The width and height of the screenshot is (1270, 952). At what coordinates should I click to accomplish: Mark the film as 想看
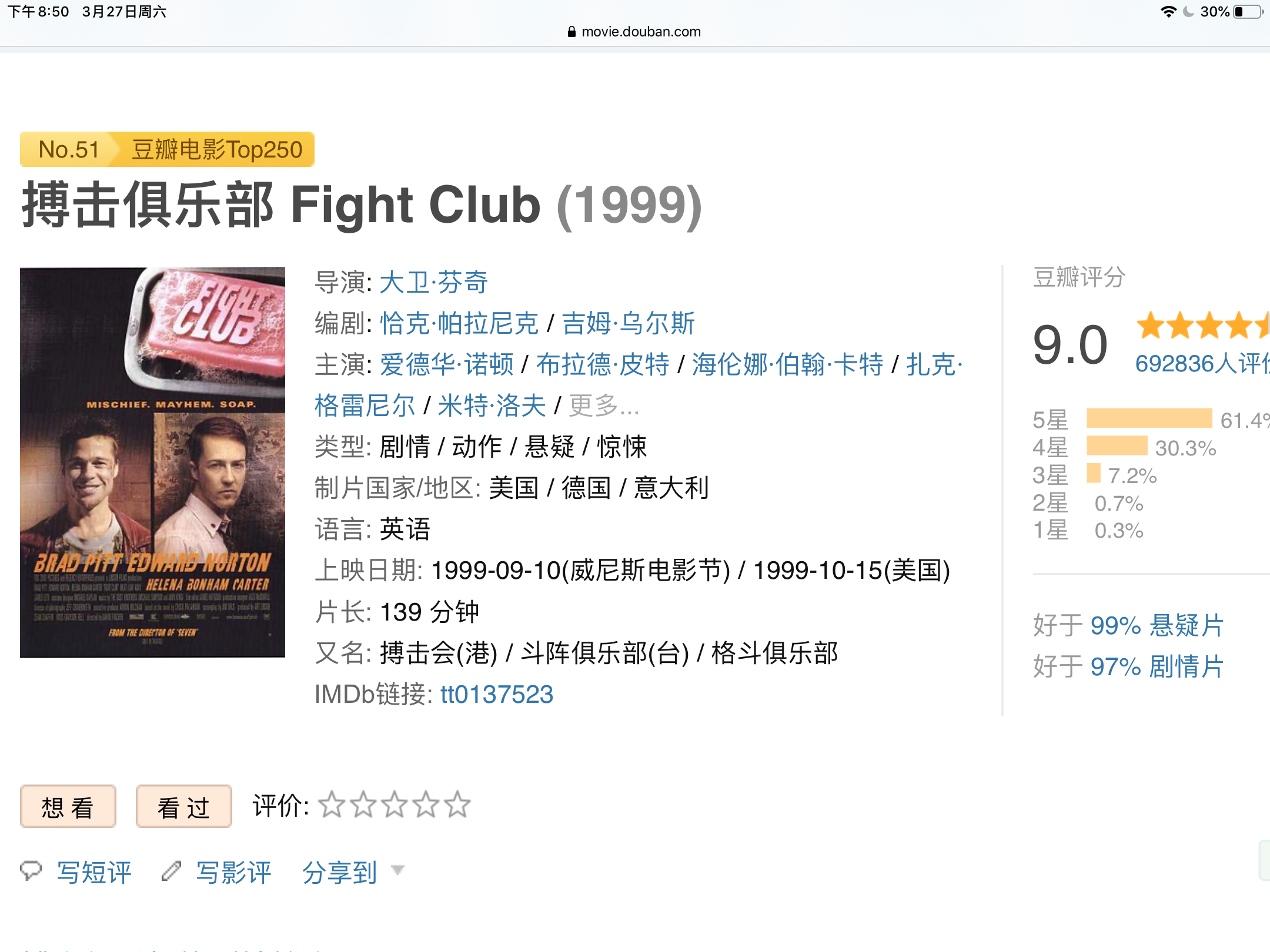tap(68, 807)
